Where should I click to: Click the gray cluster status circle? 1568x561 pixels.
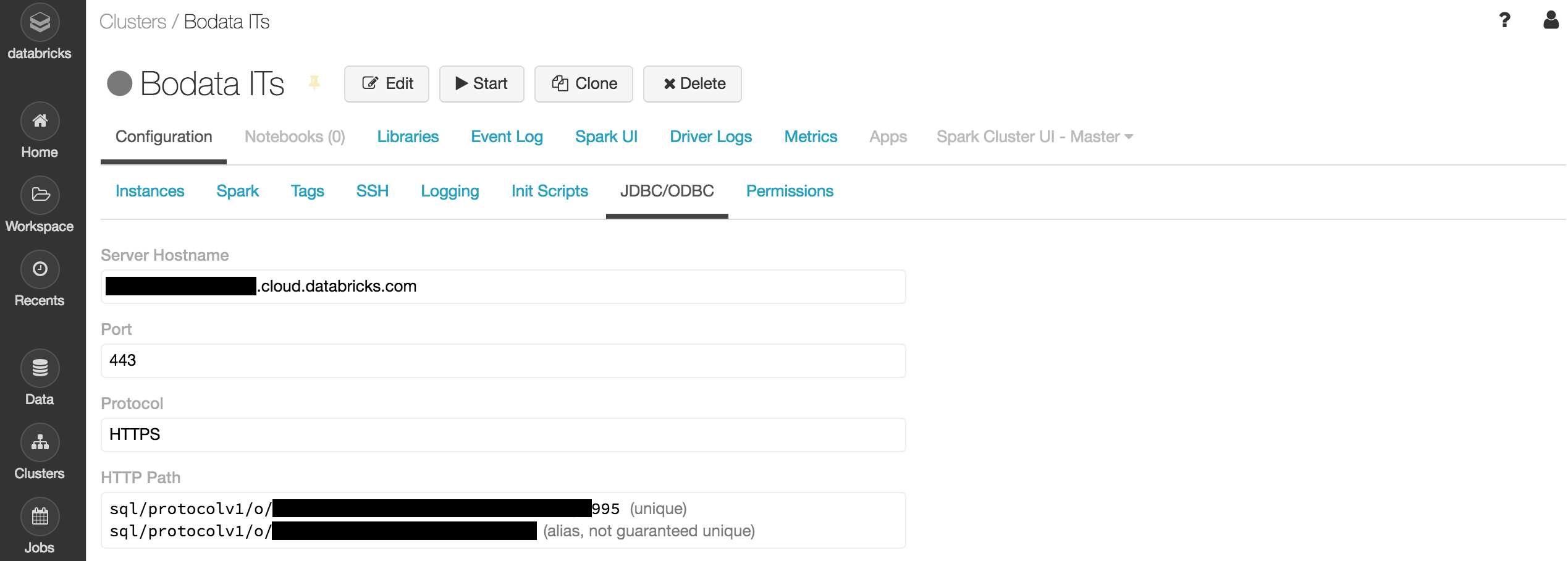click(120, 83)
